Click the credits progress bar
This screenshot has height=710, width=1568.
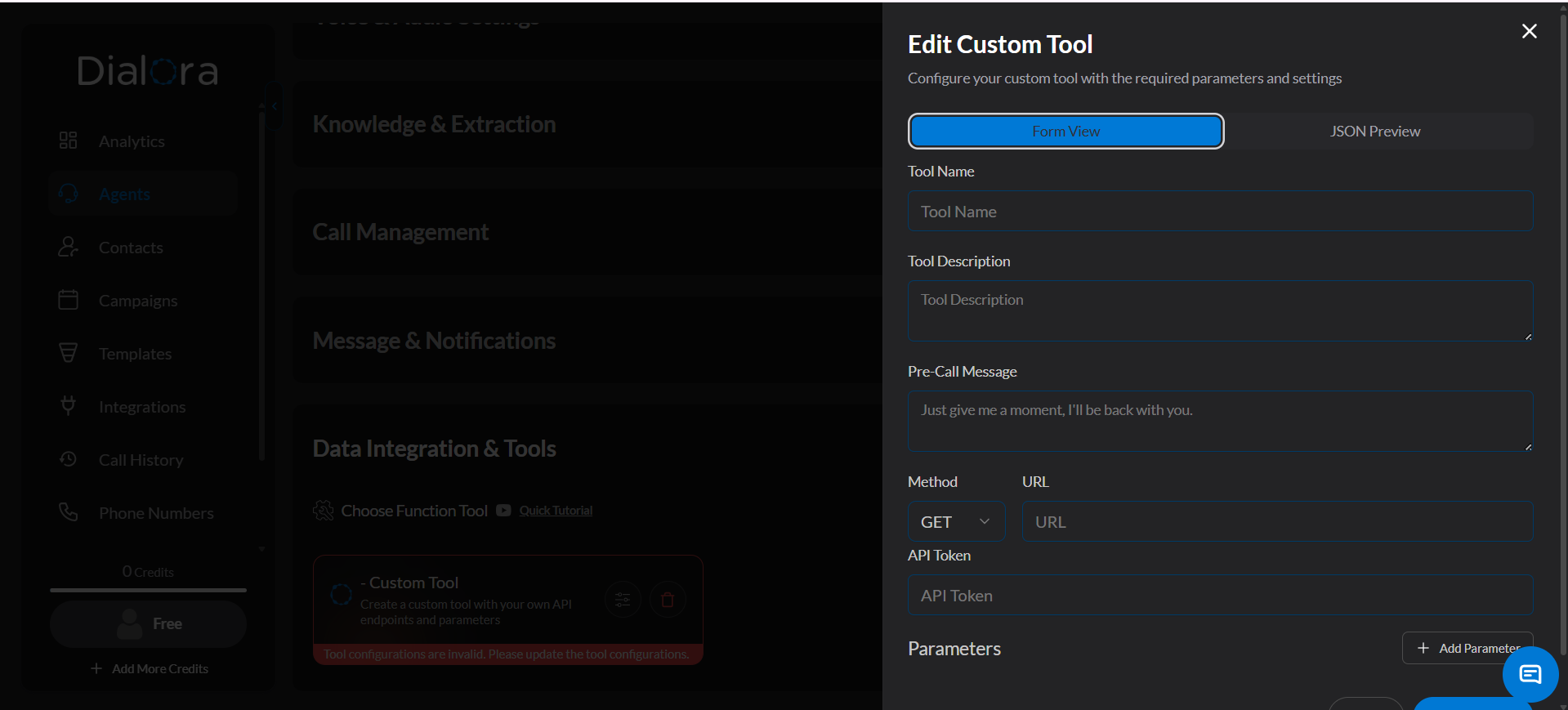[x=148, y=590]
